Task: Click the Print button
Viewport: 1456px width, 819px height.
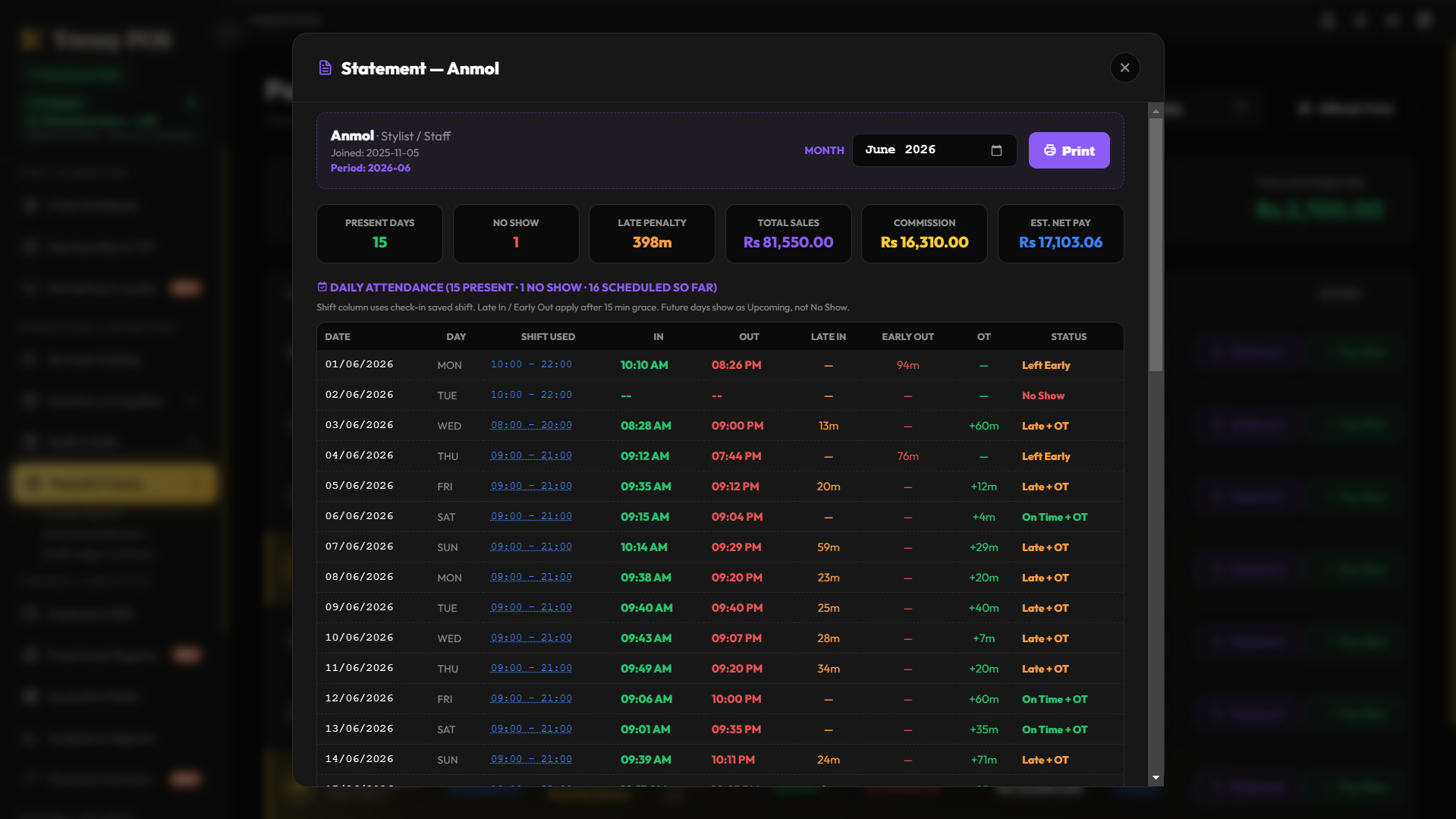Action: pos(1068,150)
